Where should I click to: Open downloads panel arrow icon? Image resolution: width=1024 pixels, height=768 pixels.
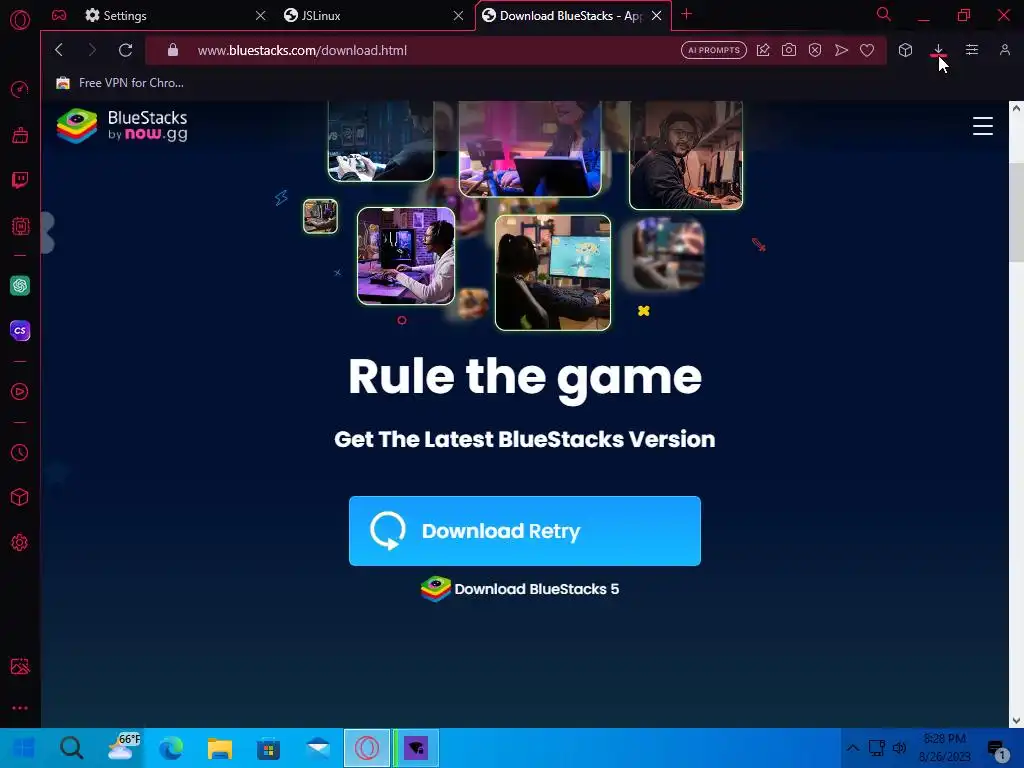[x=938, y=50]
